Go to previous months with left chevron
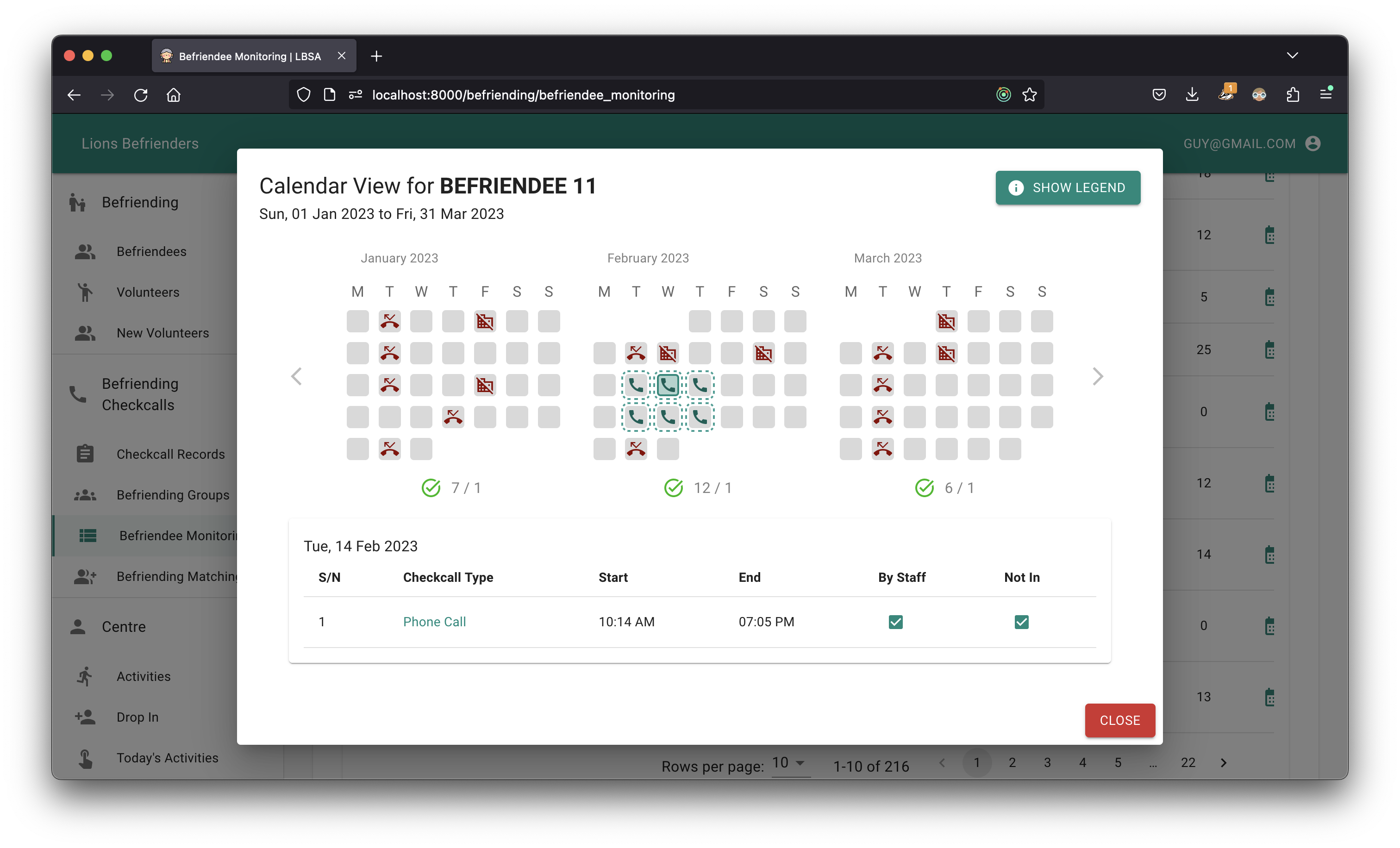The width and height of the screenshot is (1400, 848). pos(296,376)
